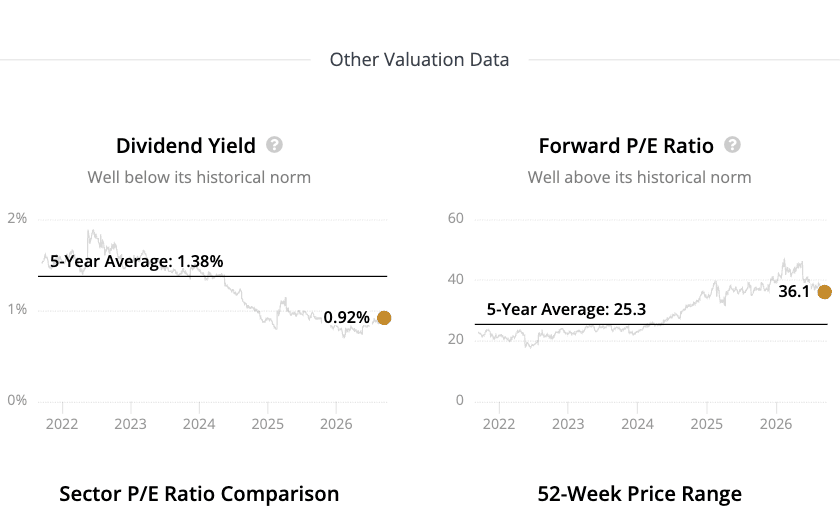
Task: Select the Dividend Yield heading
Action: click(186, 146)
